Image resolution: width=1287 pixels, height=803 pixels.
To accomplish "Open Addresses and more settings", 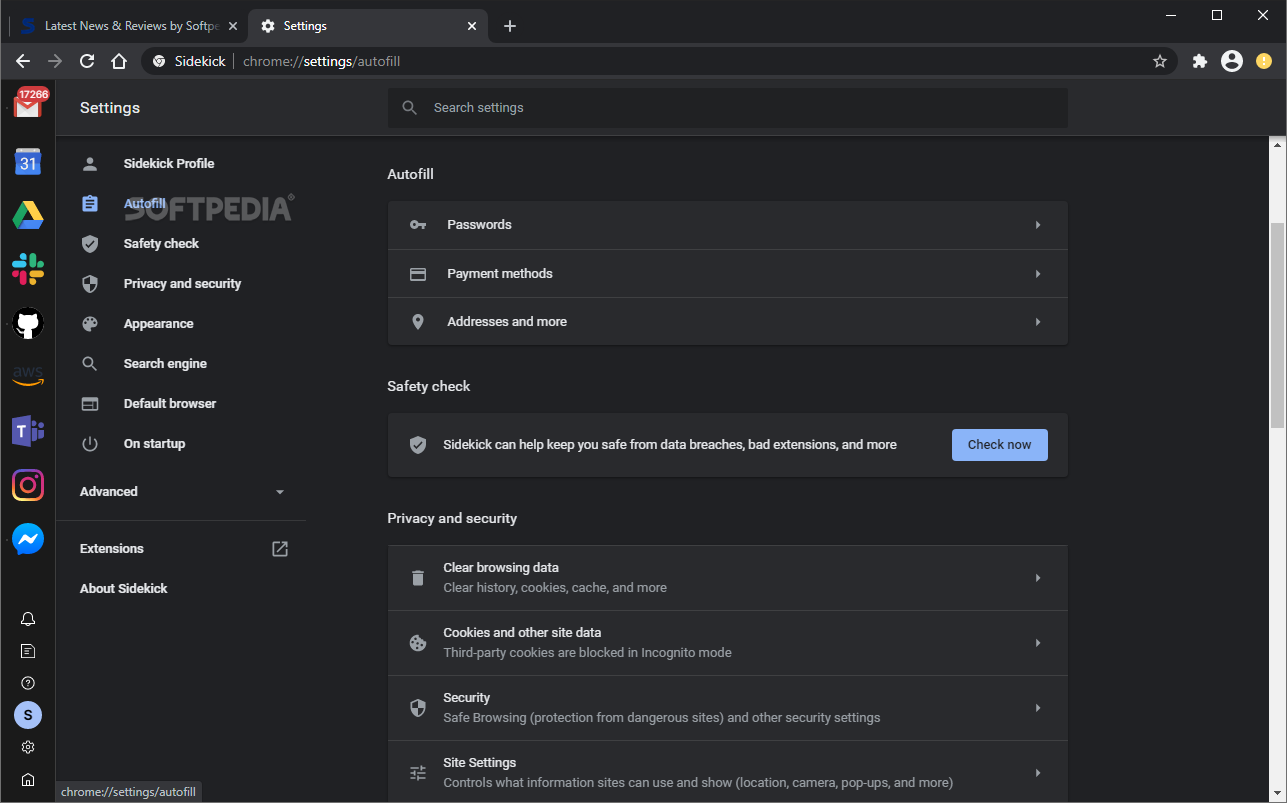I will coord(727,321).
